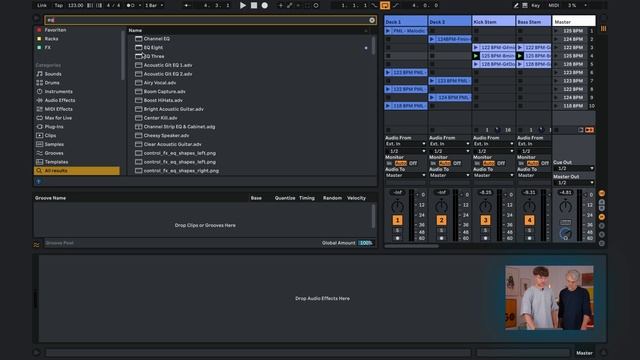Open Deck 1 Audio From Ext. In dropdown

(406, 144)
